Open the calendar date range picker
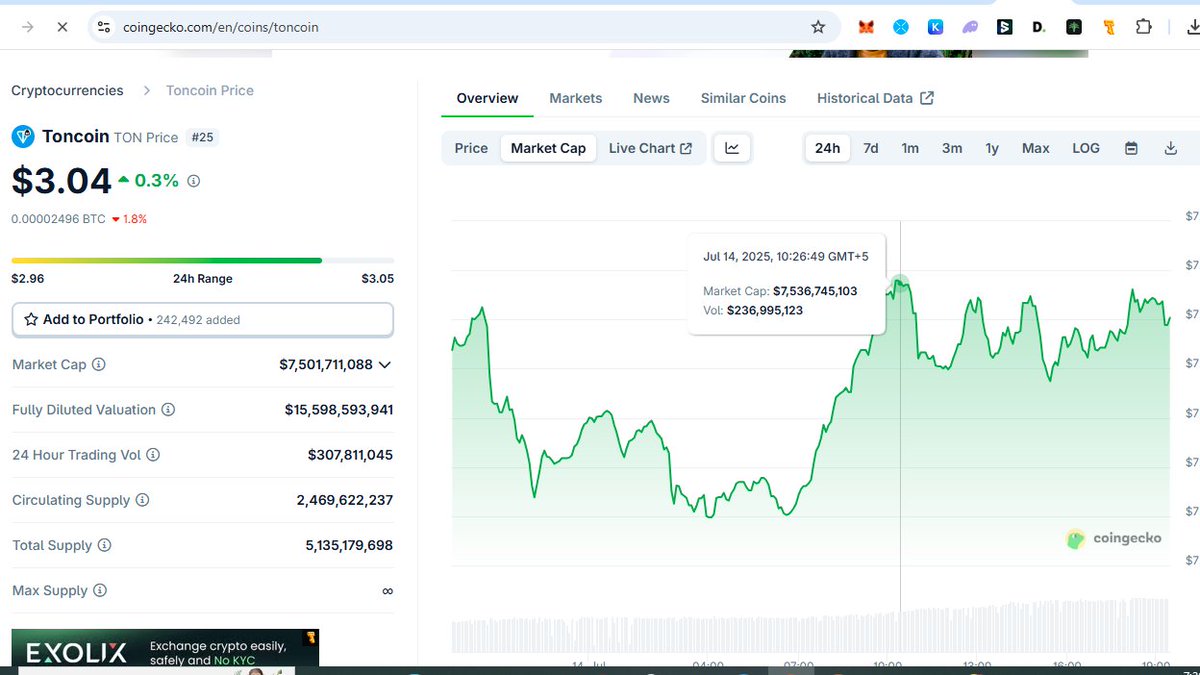 1131,148
